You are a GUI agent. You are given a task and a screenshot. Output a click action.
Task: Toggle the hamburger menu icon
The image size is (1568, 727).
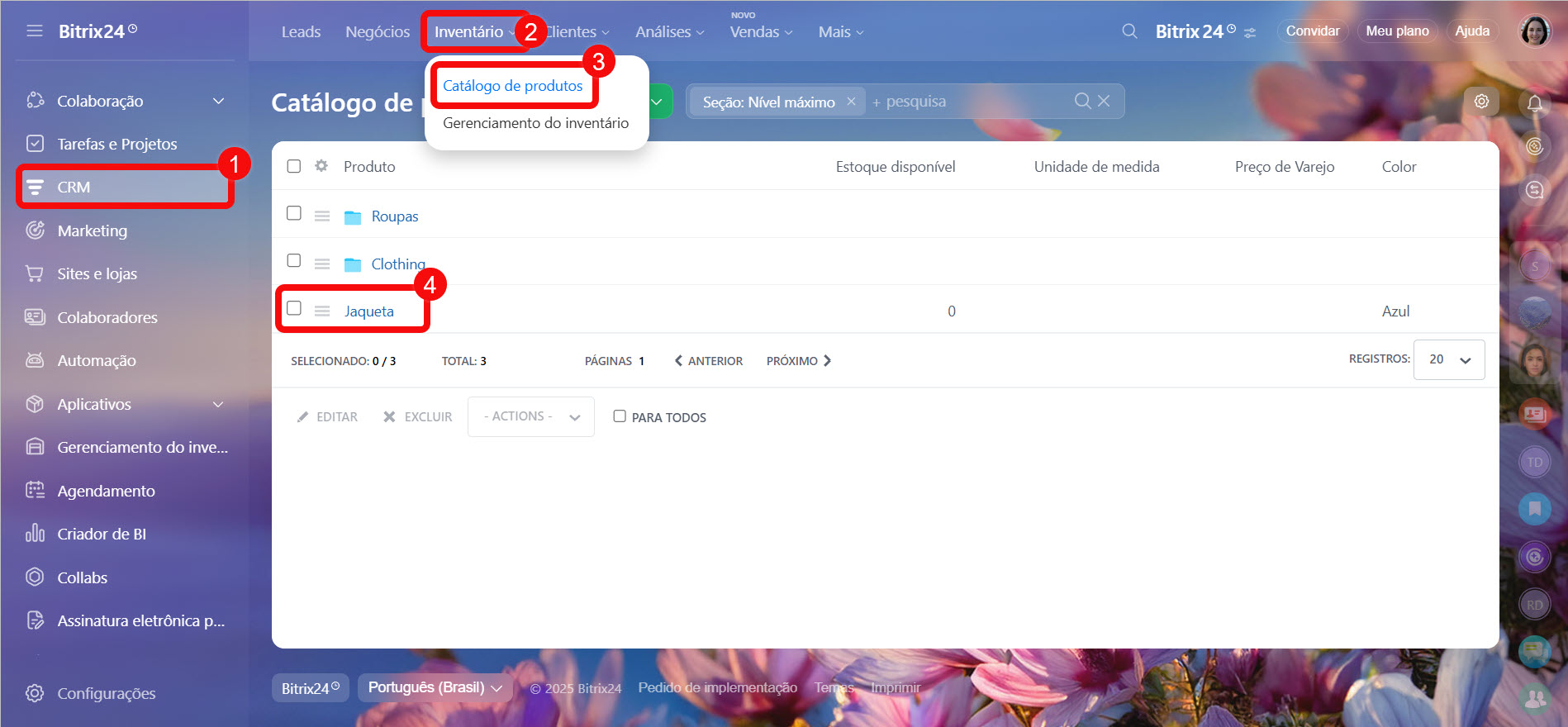point(34,31)
